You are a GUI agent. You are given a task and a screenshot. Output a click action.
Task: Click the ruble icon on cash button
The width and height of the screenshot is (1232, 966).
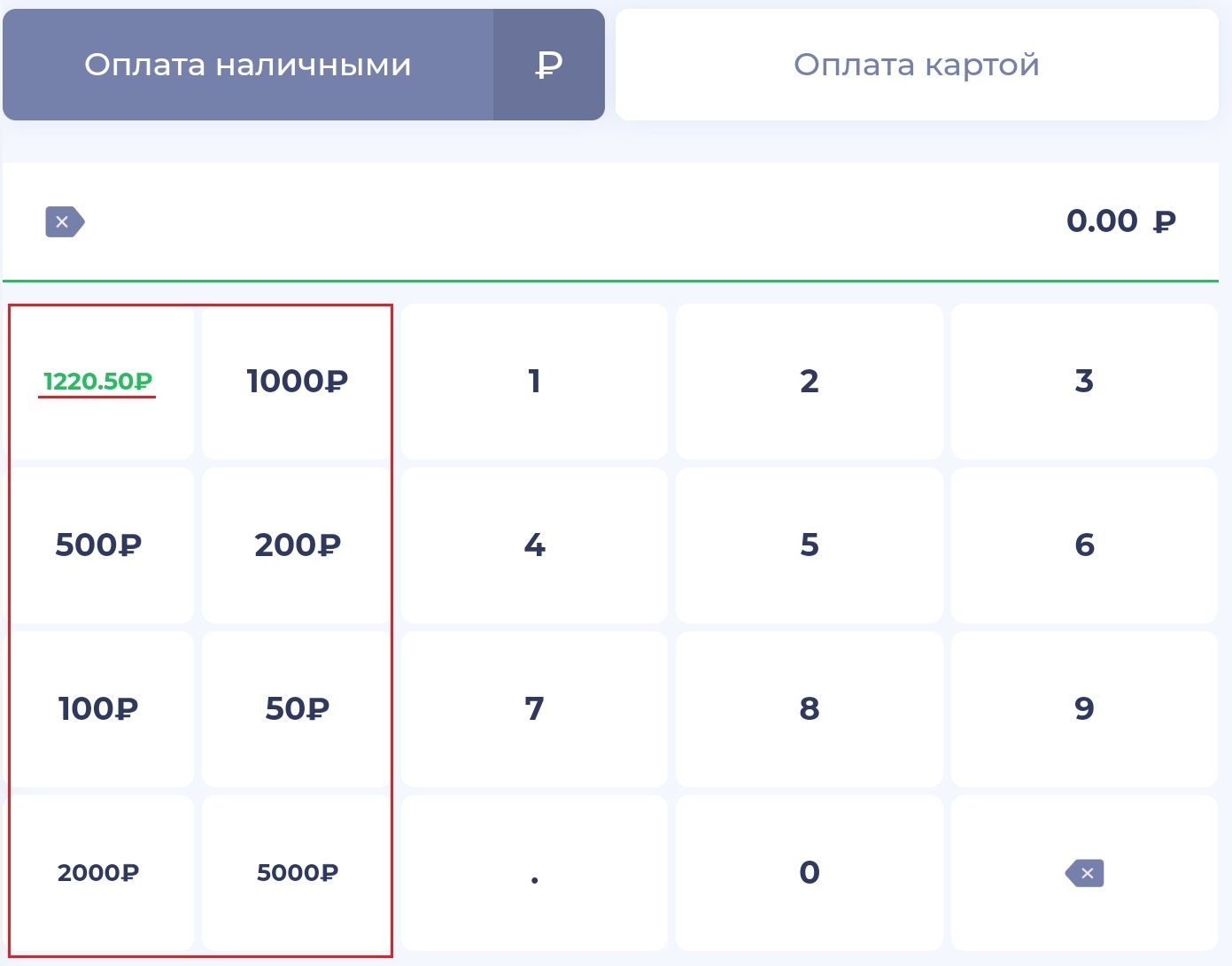(x=549, y=65)
